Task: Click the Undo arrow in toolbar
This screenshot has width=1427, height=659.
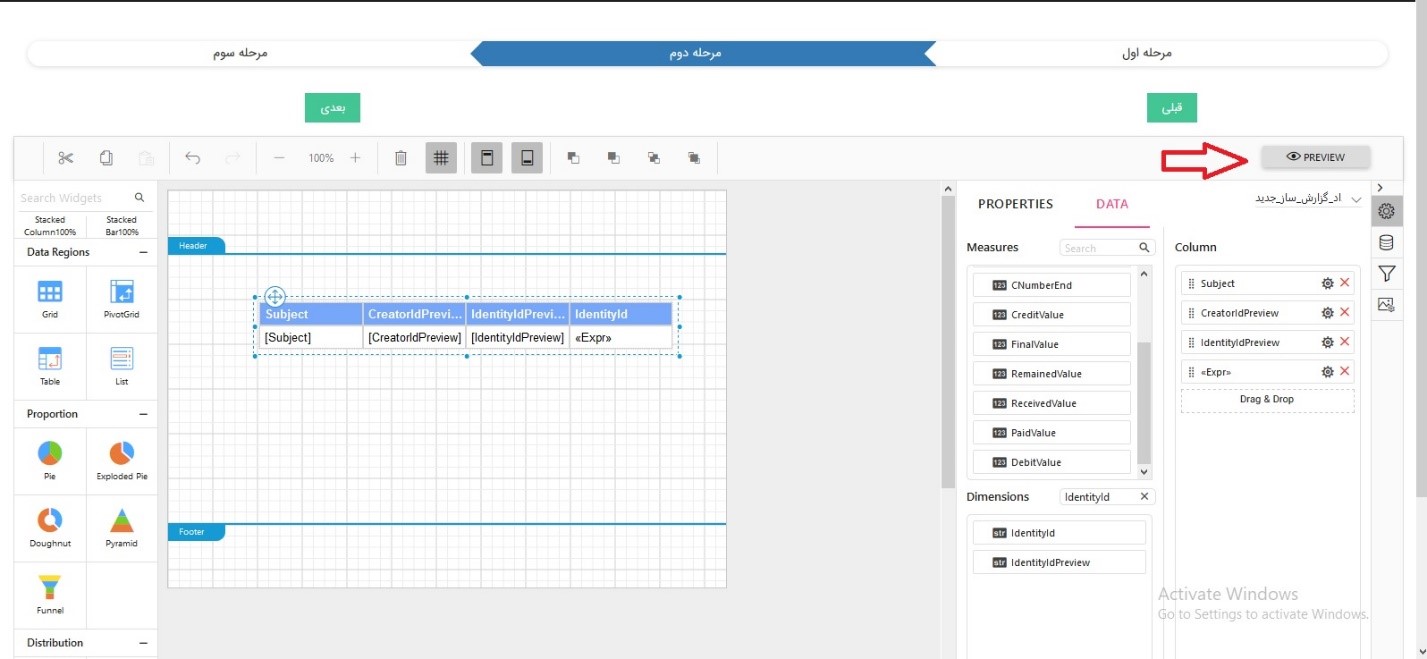Action: 193,158
